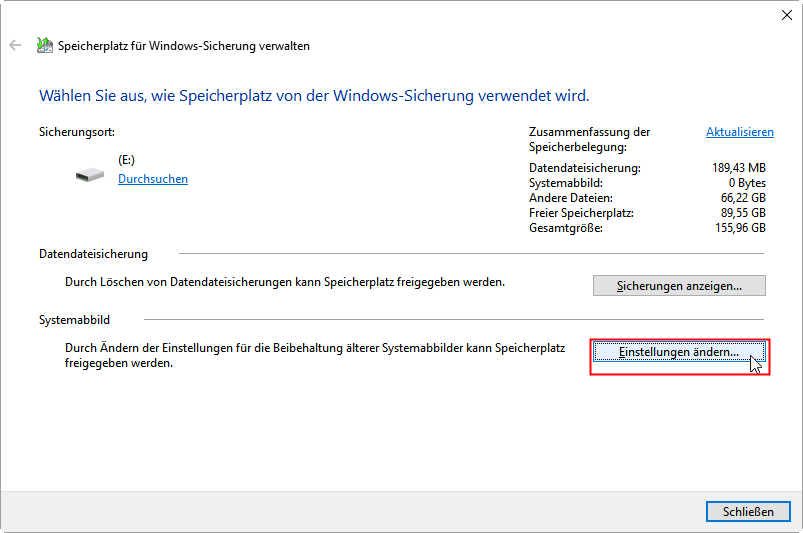Click the Systemabbild section heading
Screen dimensions: 803x533
[74, 320]
